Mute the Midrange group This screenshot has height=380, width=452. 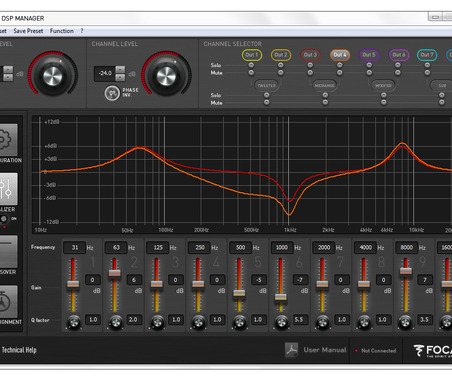click(x=325, y=103)
